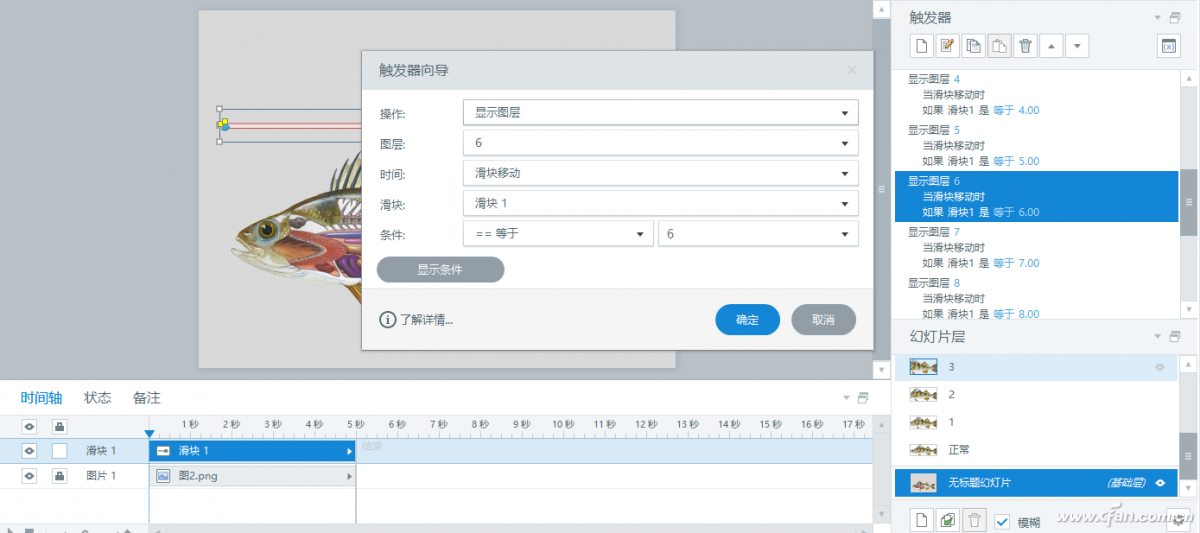
Task: Uncheck the 模糊 checkbox
Action: click(x=1003, y=521)
